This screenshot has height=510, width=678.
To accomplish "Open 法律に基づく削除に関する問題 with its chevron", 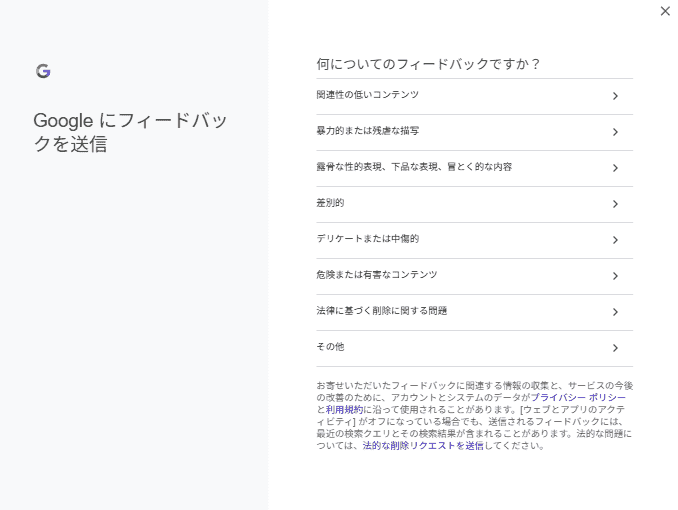I will 615,312.
